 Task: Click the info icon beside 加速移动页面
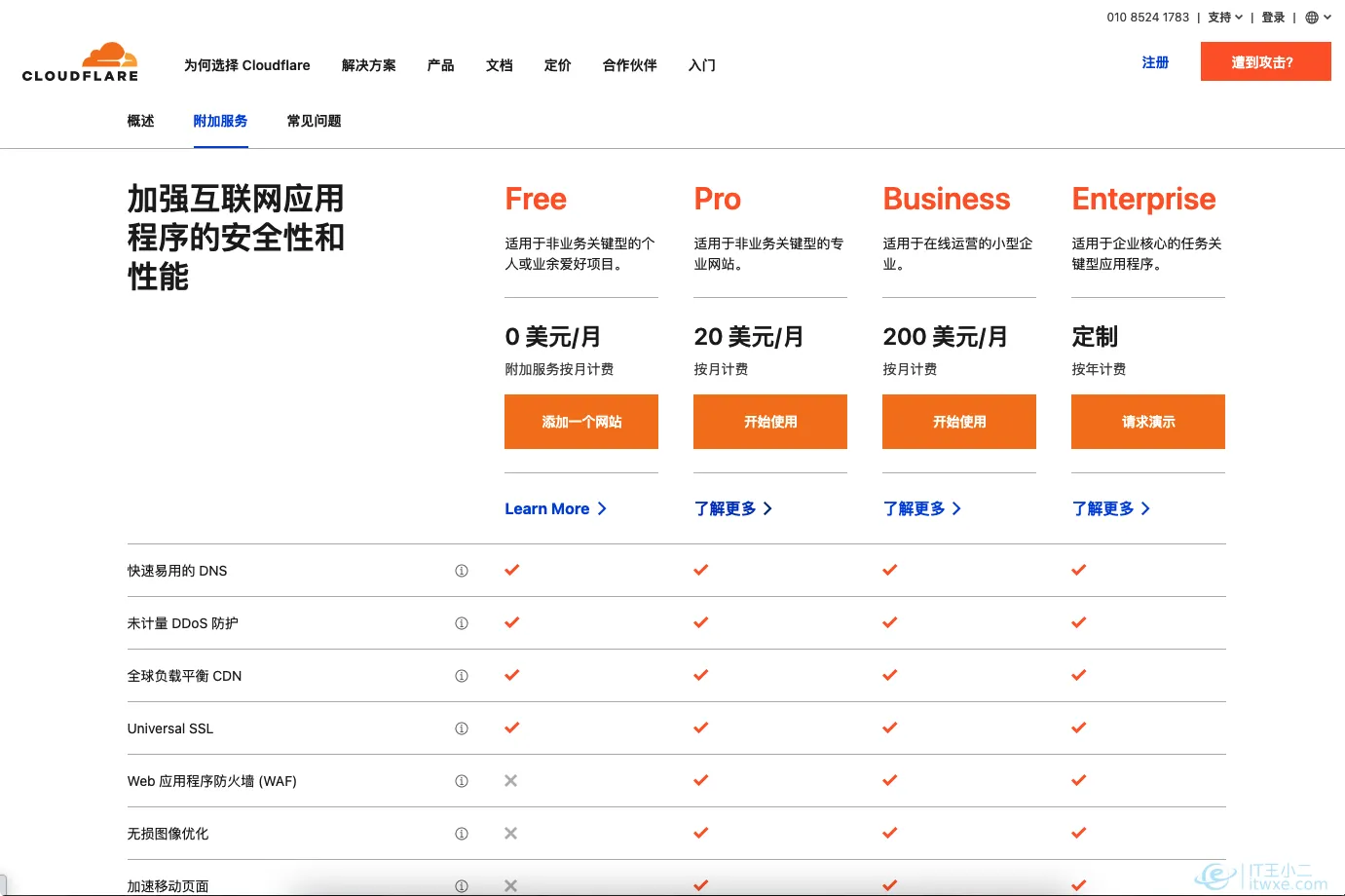pos(462,885)
